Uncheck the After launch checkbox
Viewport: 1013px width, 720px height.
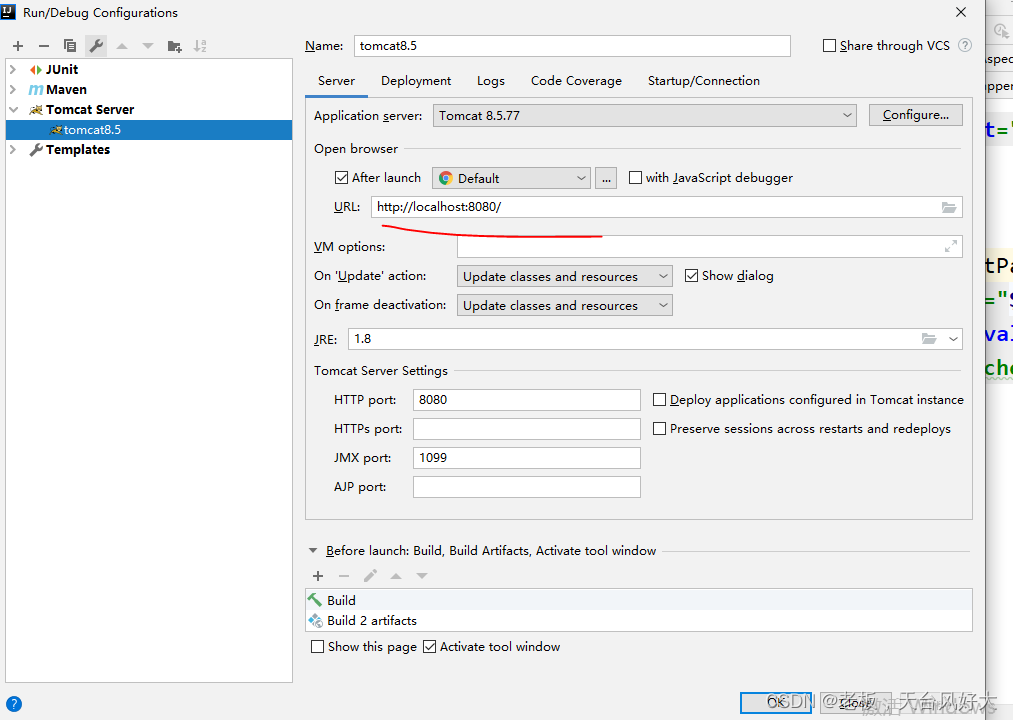pos(341,178)
